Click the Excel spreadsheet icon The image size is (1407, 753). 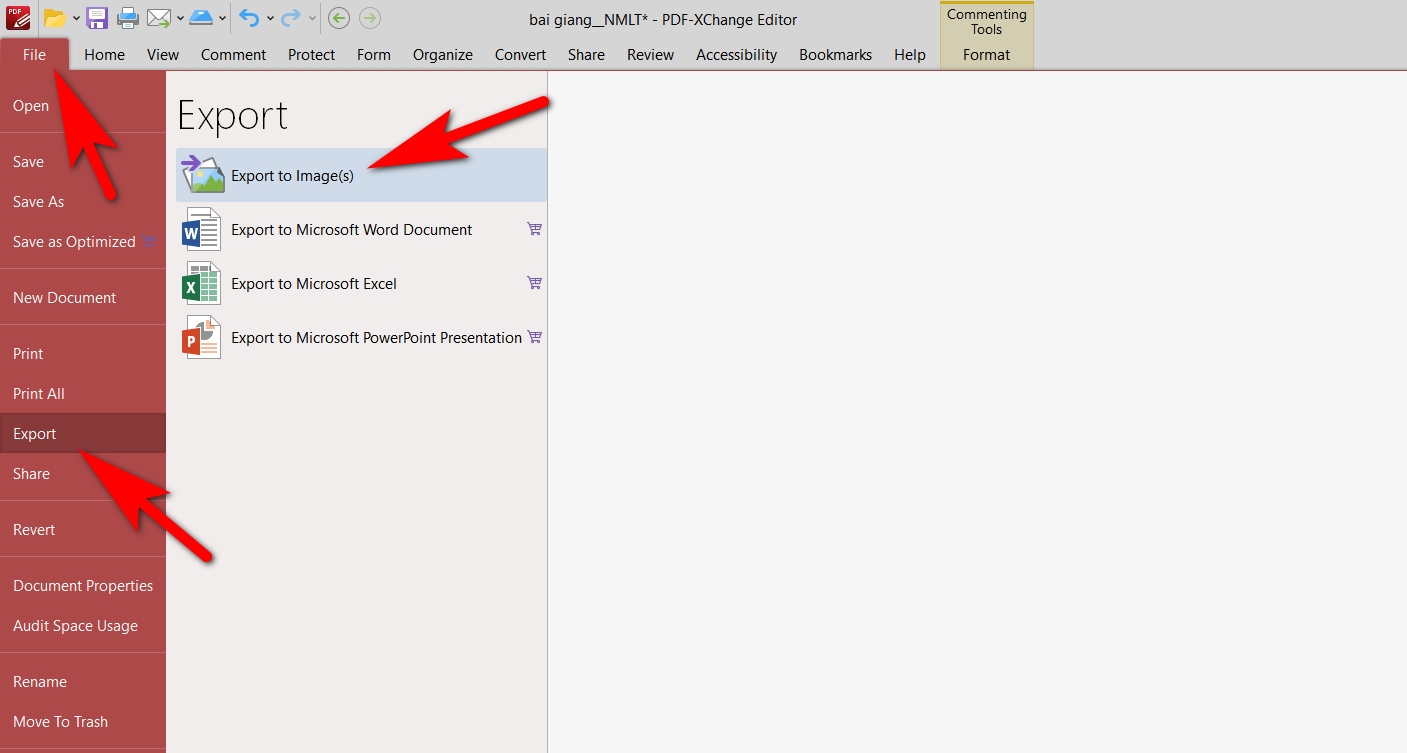coord(201,283)
